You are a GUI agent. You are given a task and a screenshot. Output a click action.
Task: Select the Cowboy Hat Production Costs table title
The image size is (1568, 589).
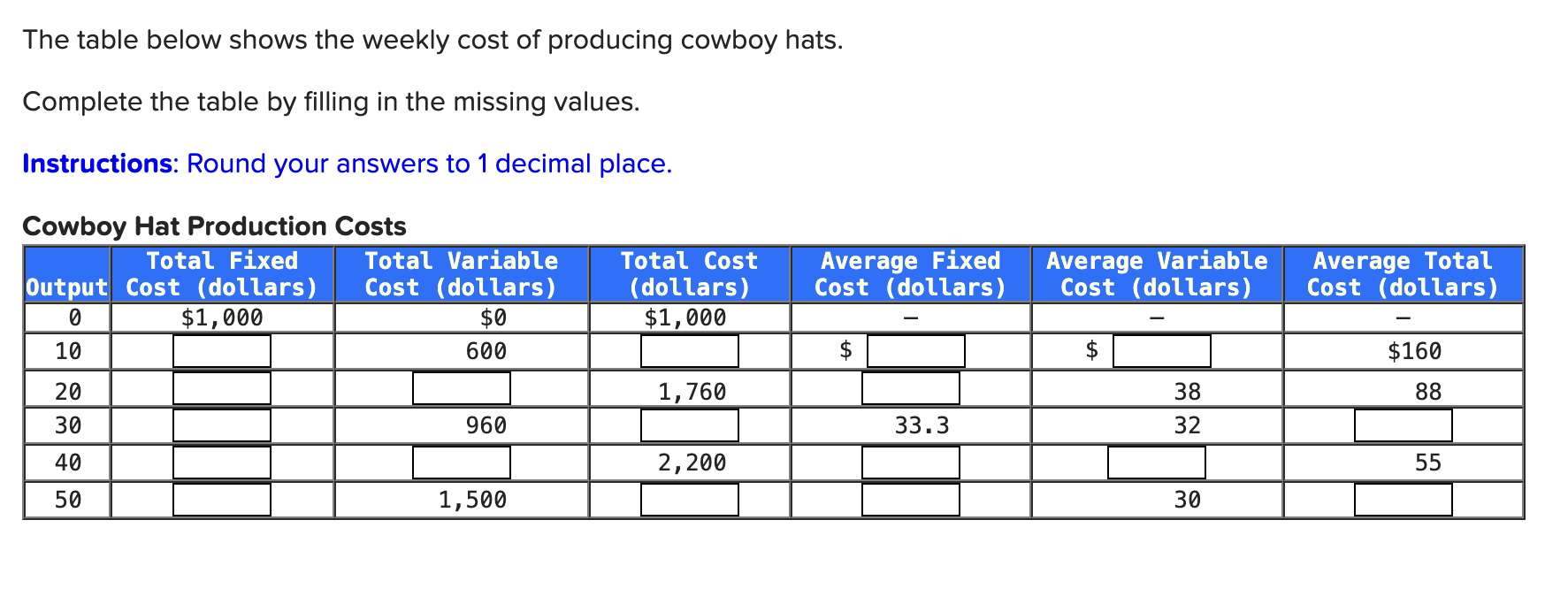(212, 226)
